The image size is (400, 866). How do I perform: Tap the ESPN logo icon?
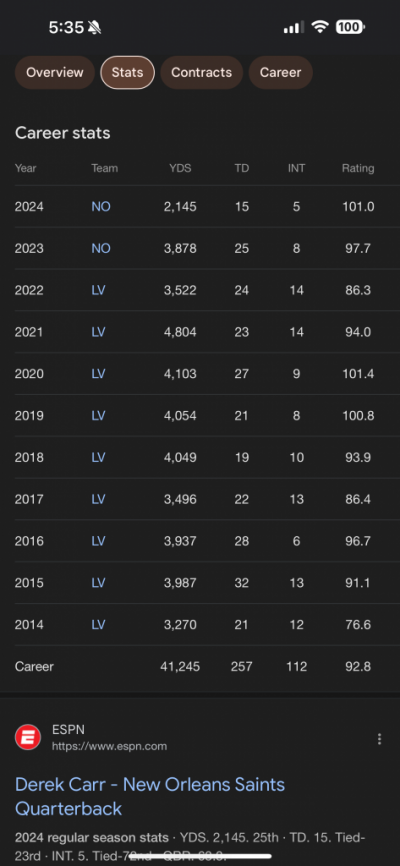coord(28,737)
